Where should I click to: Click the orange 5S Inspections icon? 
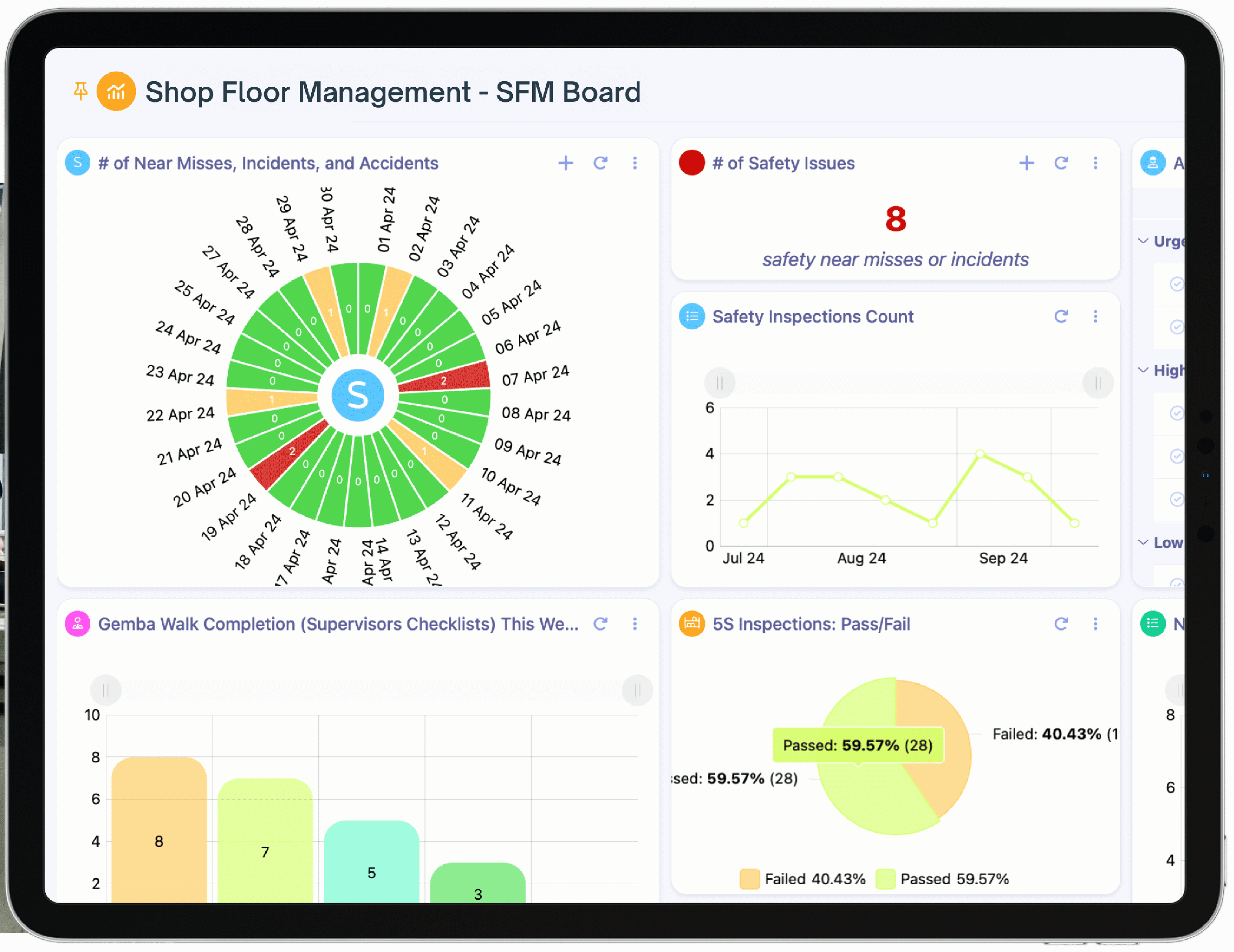click(x=692, y=624)
